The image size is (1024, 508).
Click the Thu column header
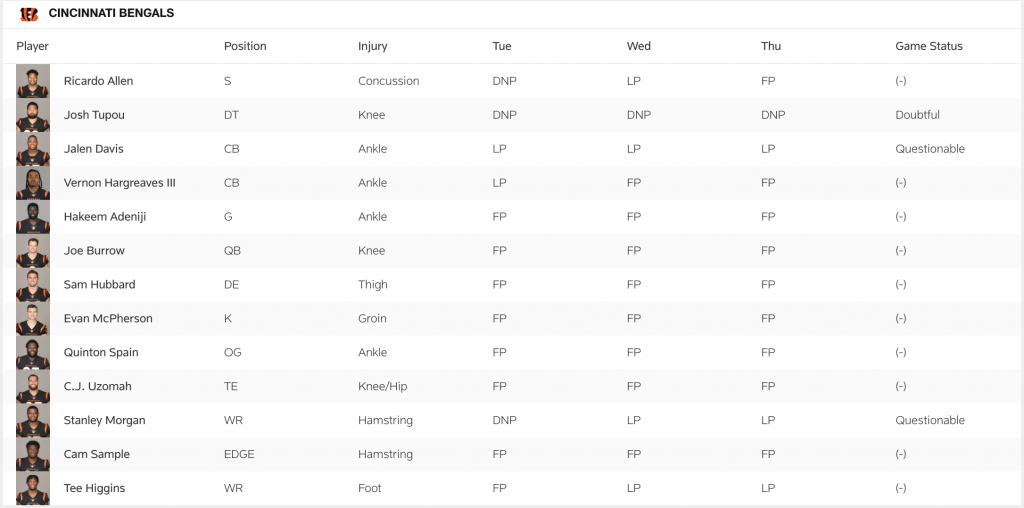771,46
